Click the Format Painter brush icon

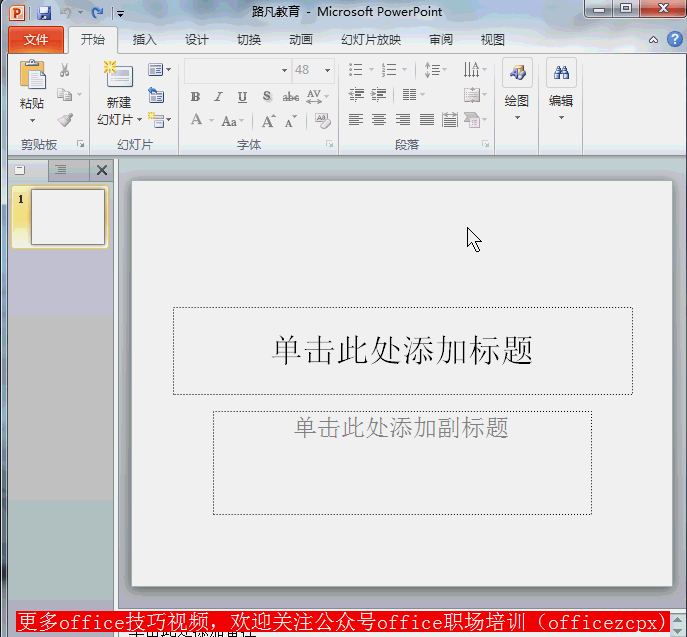(65, 120)
